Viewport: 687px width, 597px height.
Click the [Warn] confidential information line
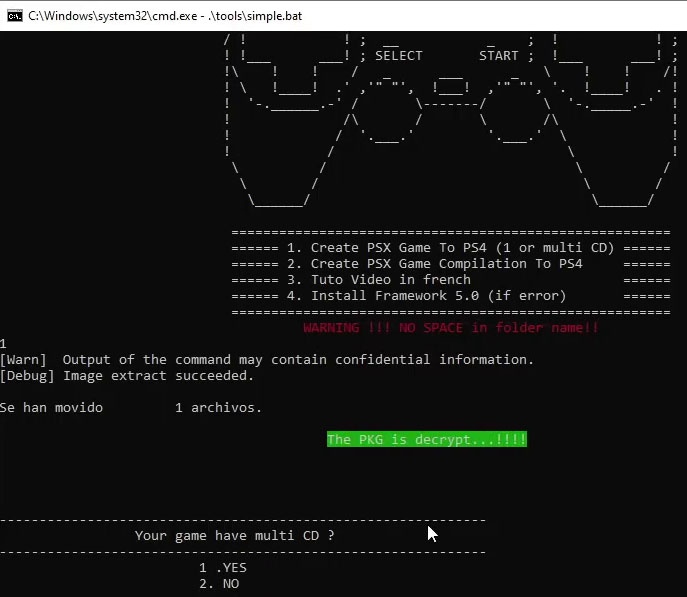(267, 360)
